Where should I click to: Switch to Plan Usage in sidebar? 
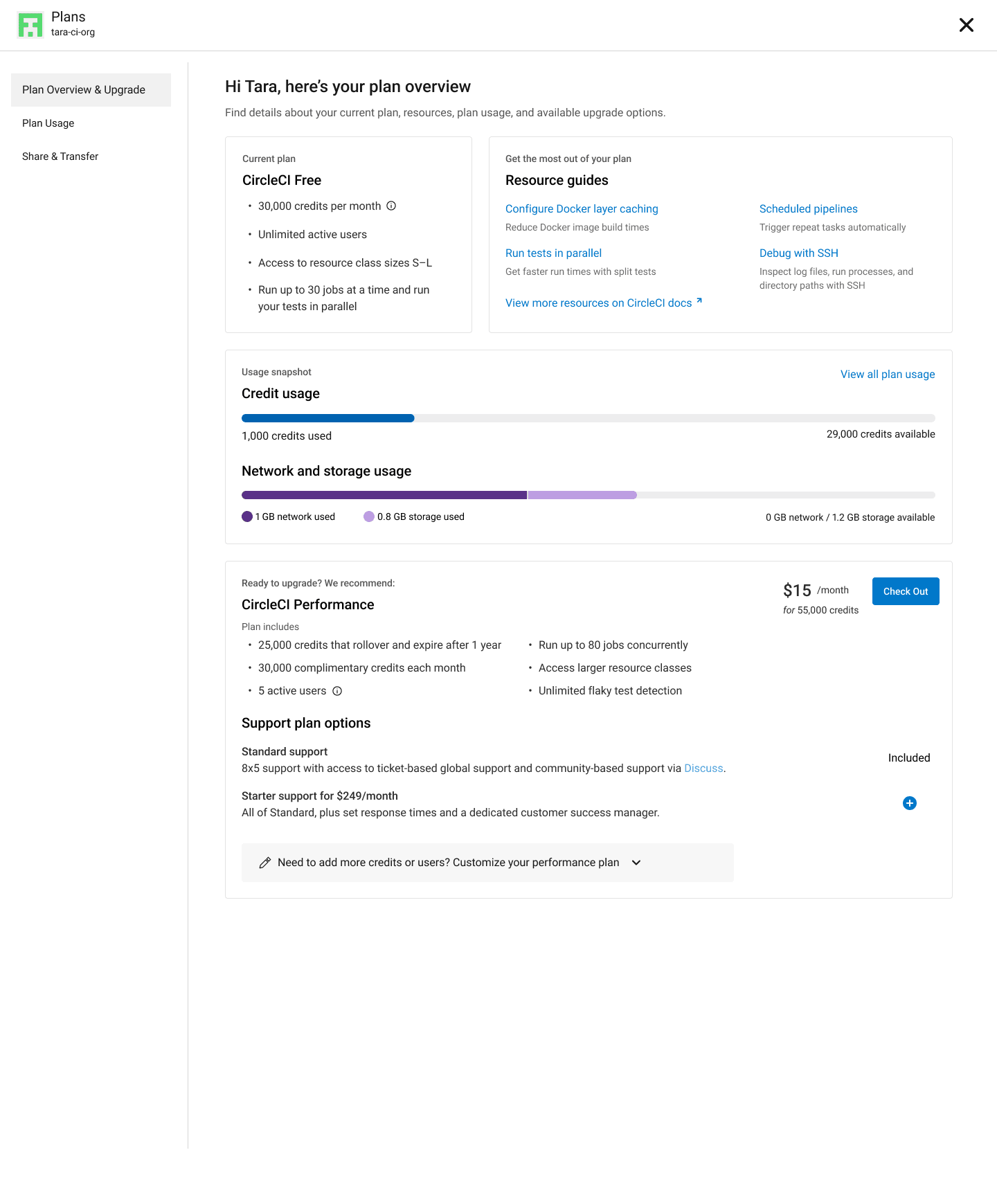pyautogui.click(x=48, y=123)
